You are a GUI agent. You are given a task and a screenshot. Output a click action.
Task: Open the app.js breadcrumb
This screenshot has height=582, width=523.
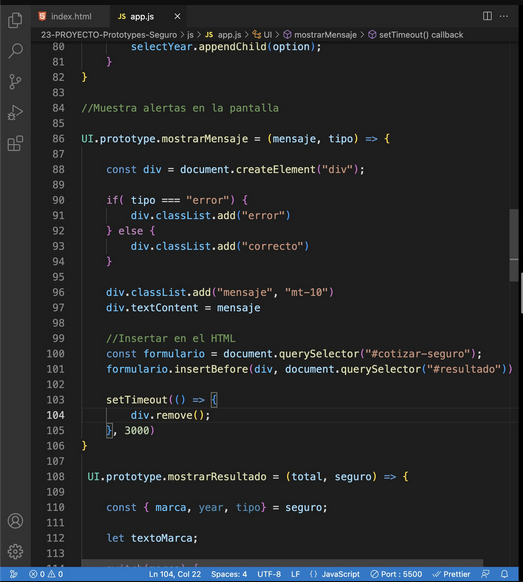pyautogui.click(x=223, y=35)
